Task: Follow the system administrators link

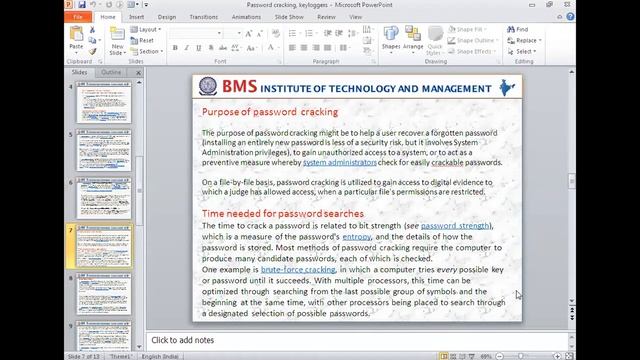Action: coord(340,162)
